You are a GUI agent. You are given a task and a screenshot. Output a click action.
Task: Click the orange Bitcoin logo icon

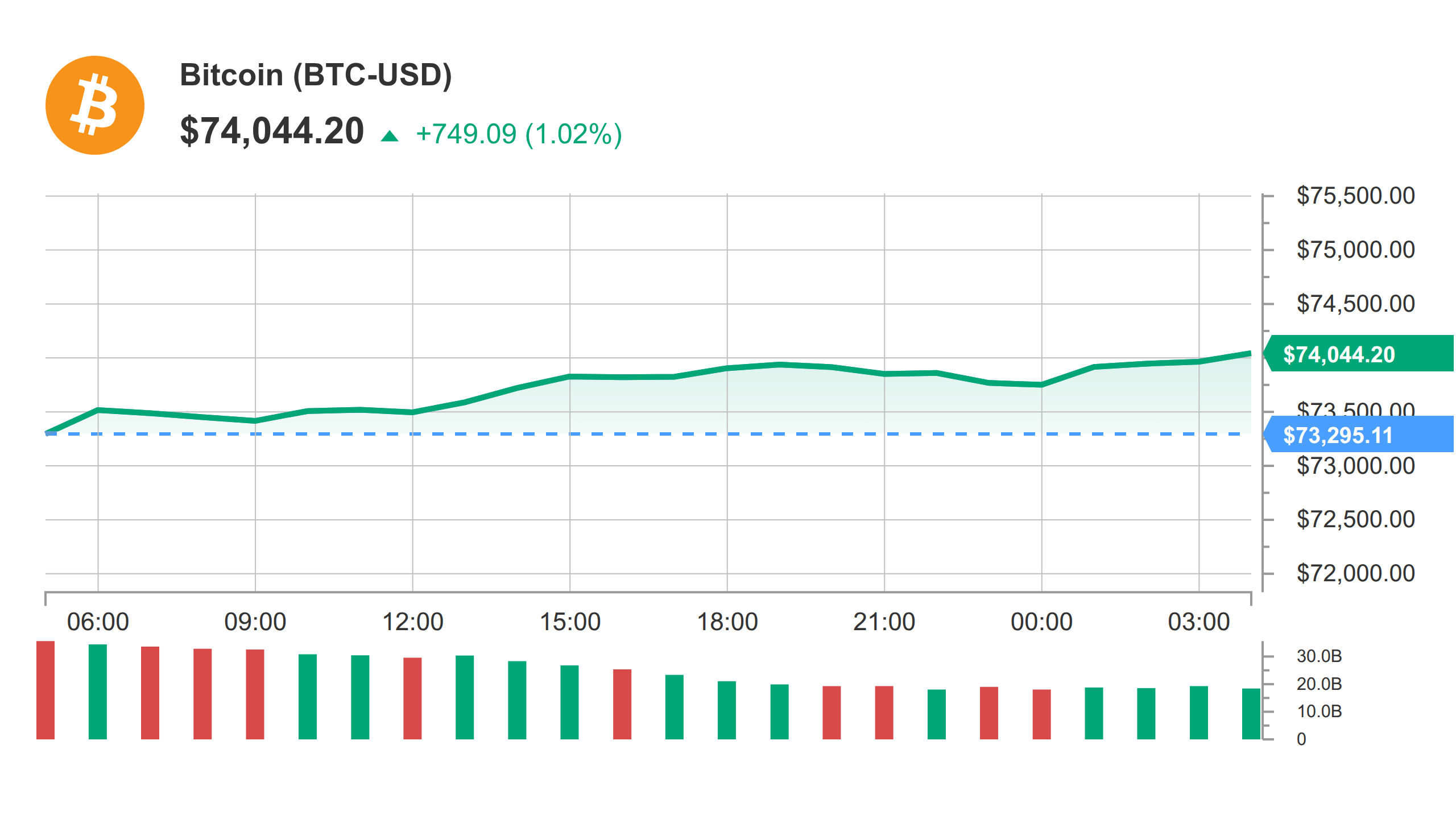pos(95,105)
